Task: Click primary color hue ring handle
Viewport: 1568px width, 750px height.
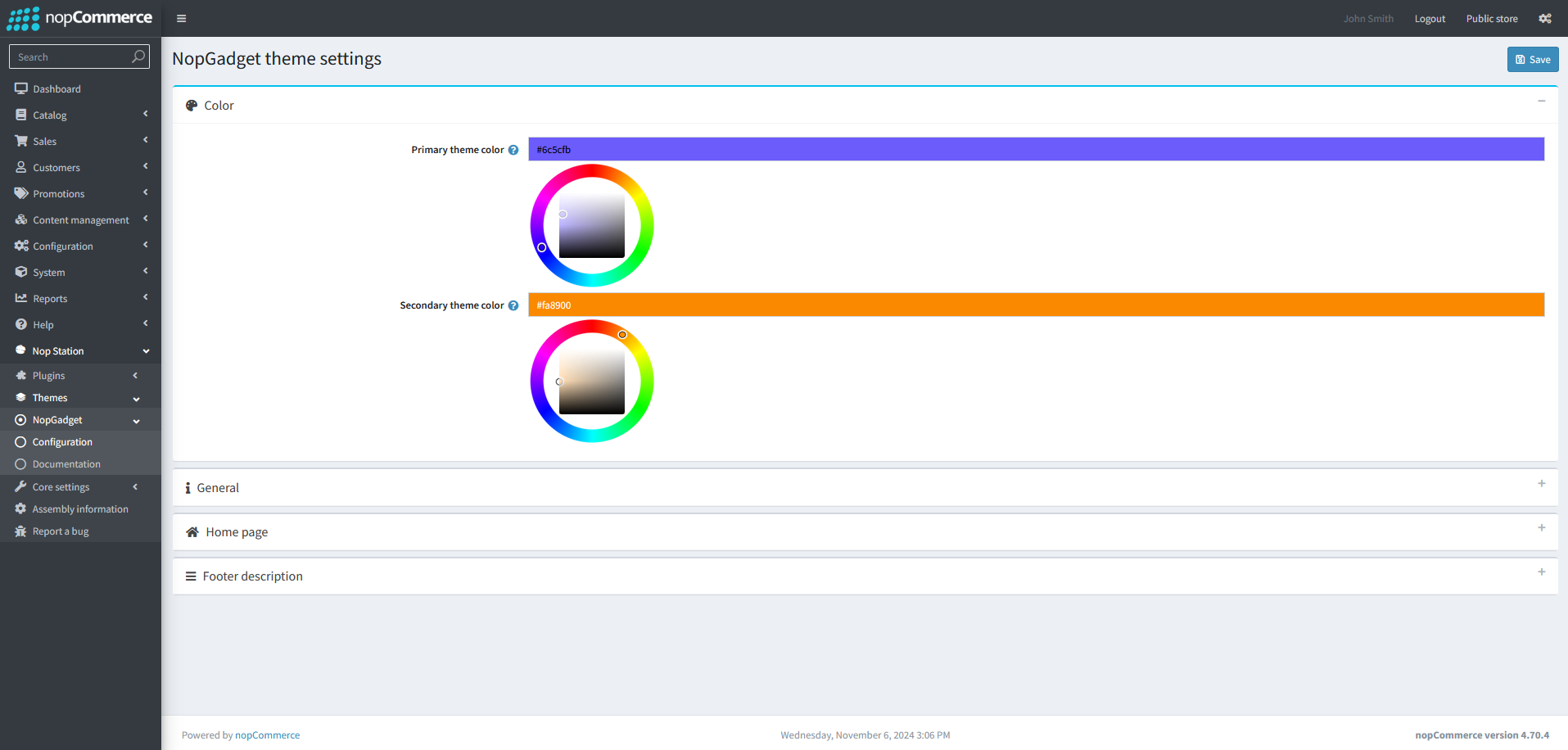Action: click(542, 247)
